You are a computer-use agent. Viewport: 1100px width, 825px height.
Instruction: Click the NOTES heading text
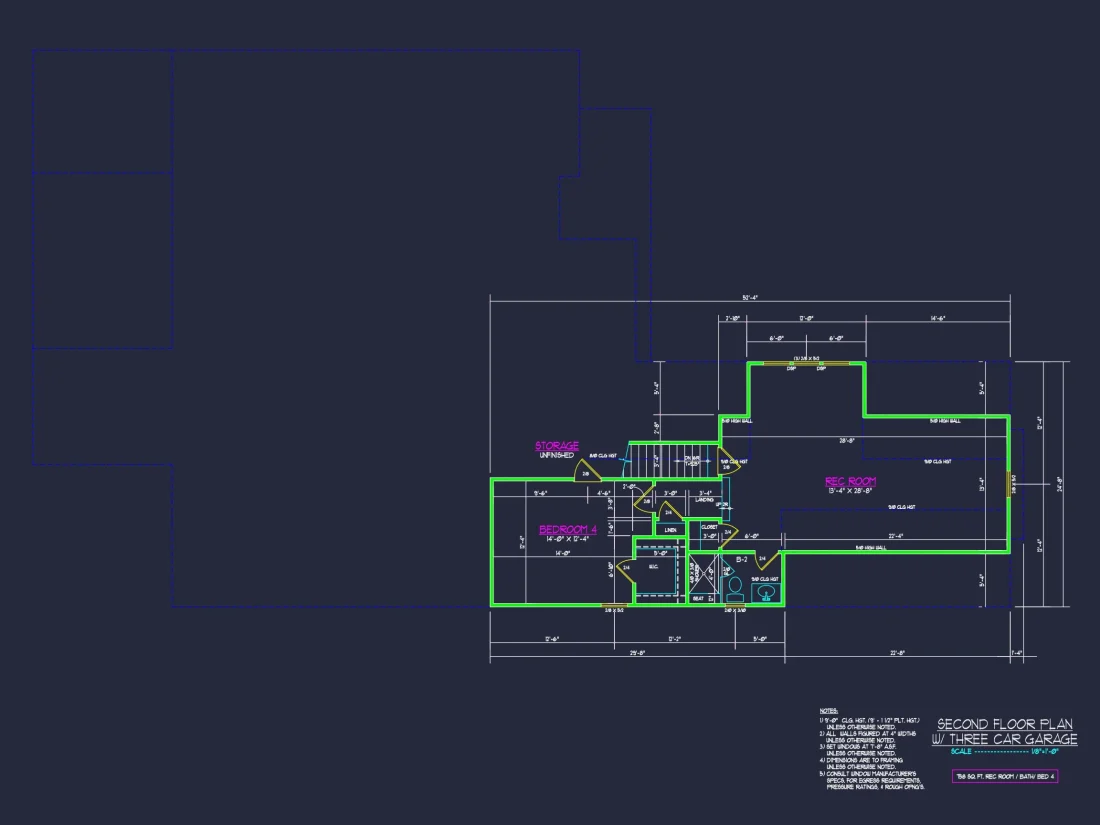coord(828,711)
